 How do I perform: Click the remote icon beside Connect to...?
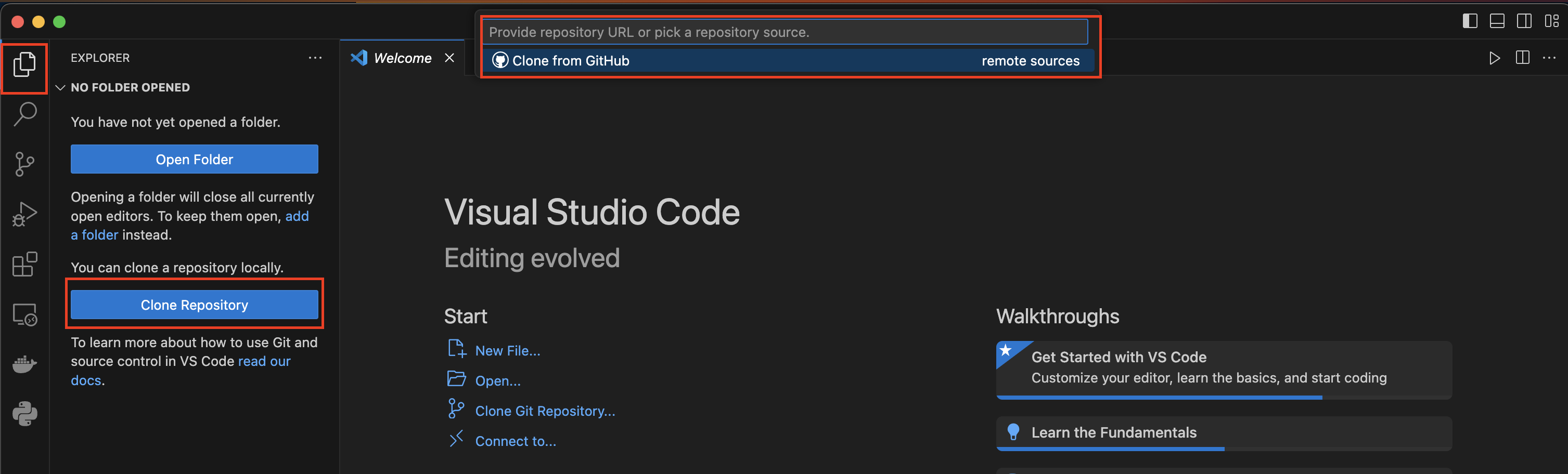click(x=456, y=439)
